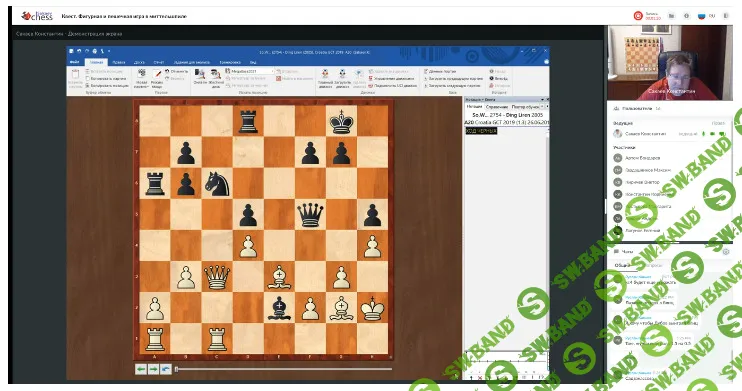This screenshot has width=742, height=391.
Task: Click the step forward green arrow button
Action: coord(153,369)
